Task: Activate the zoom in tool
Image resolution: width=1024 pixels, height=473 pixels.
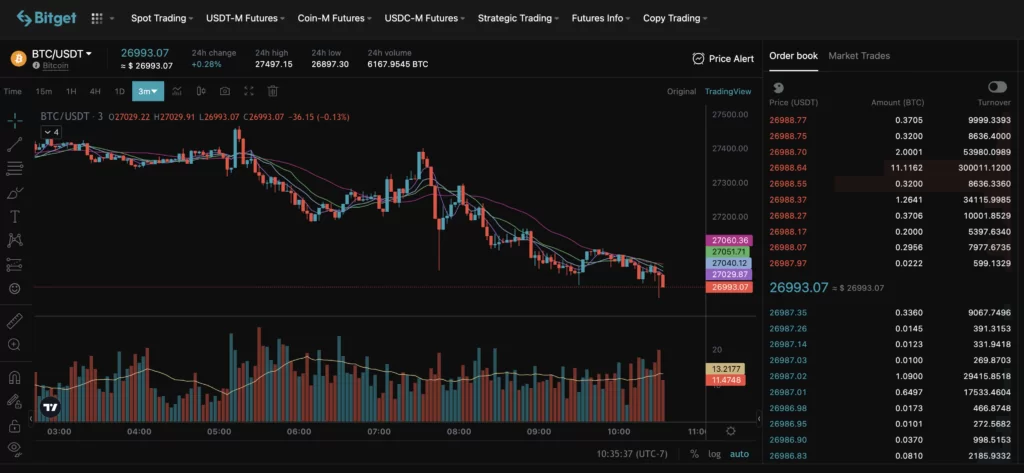Action: pyautogui.click(x=15, y=344)
